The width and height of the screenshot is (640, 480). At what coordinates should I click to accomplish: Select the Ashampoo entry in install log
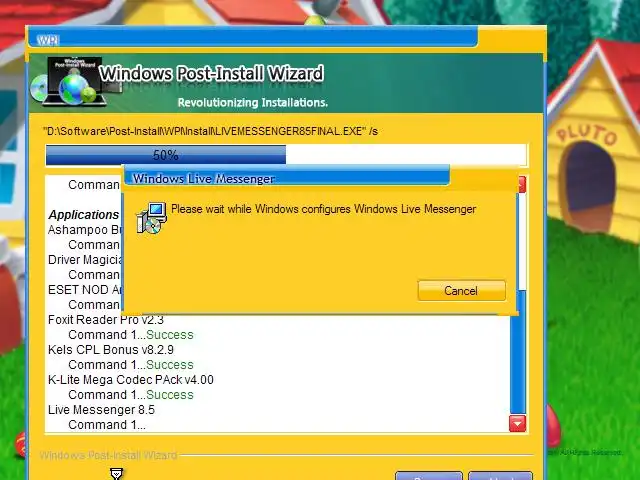click(85, 230)
